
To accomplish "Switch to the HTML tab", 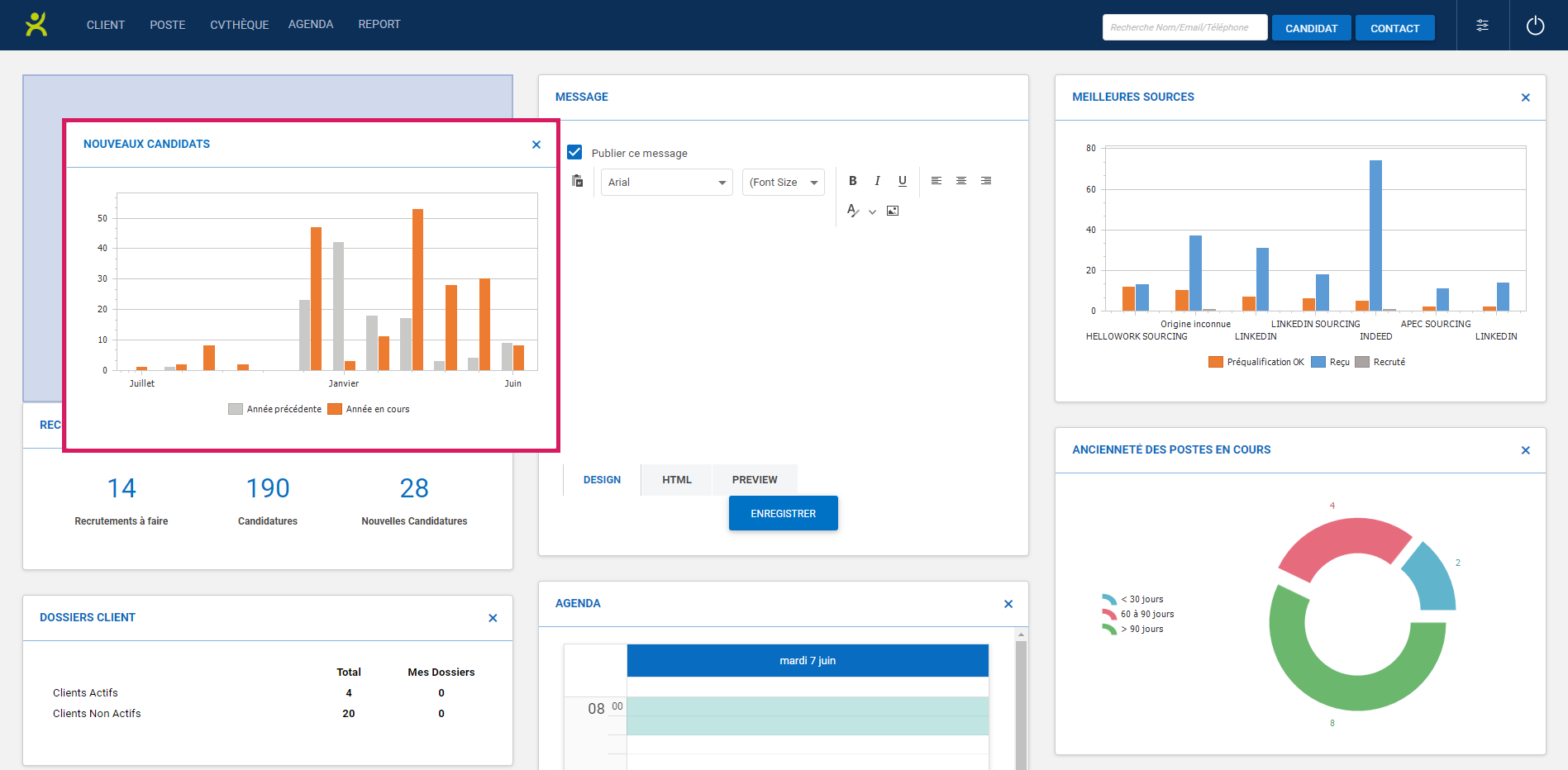I will [x=676, y=480].
